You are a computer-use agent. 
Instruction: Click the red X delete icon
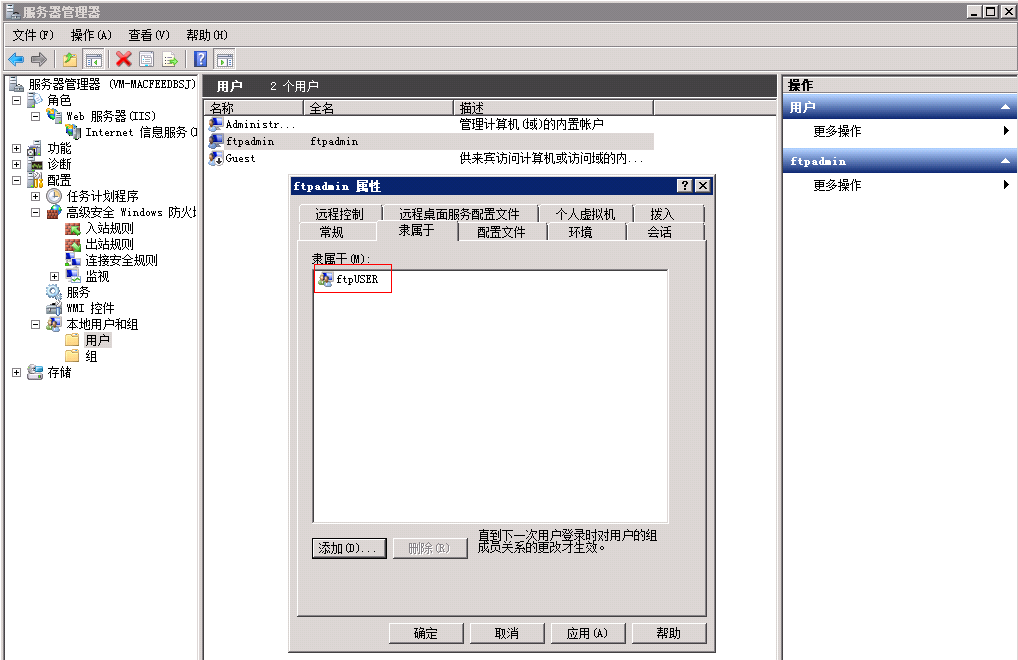(x=123, y=60)
